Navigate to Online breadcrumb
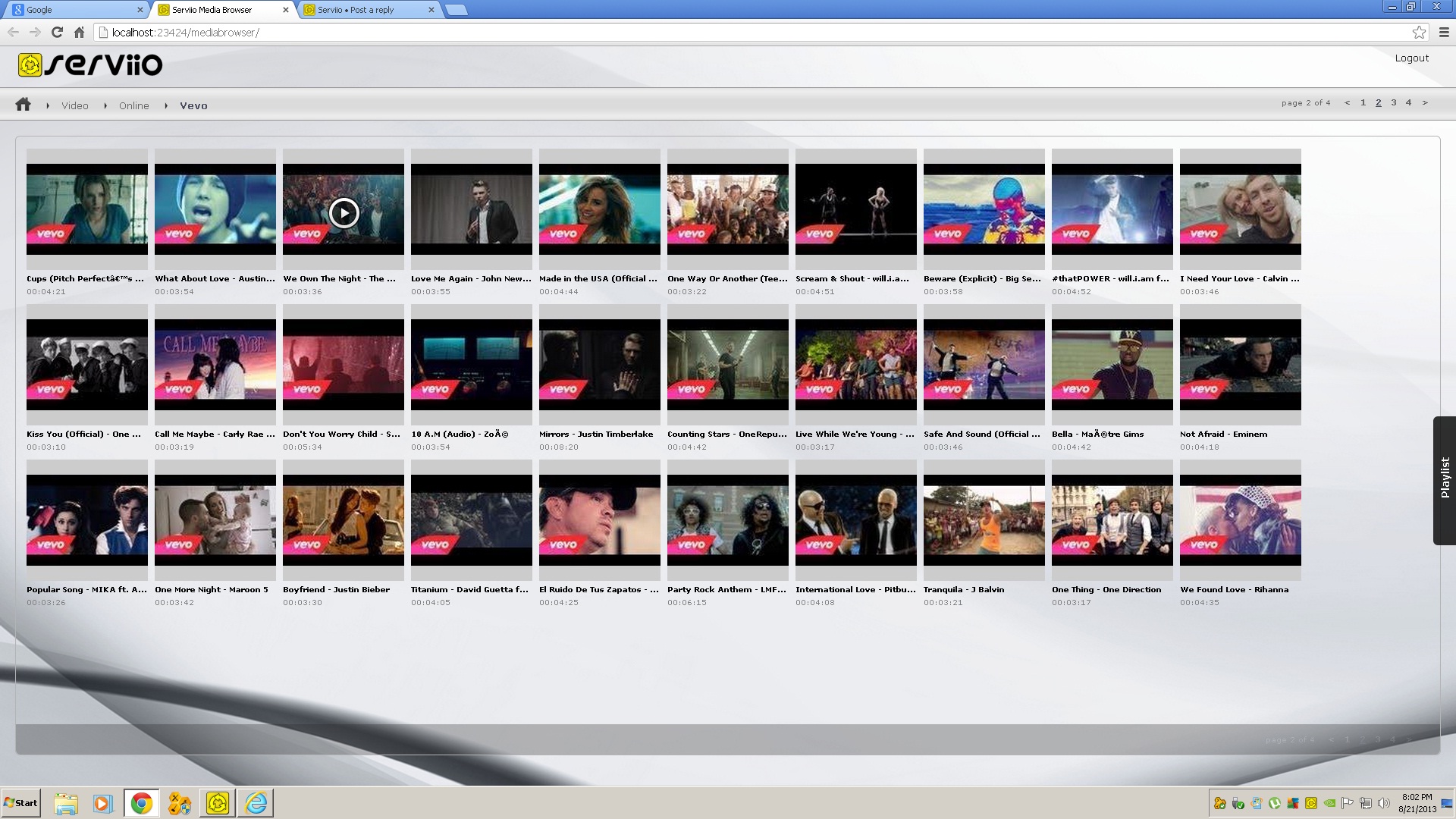This screenshot has height=819, width=1456. coord(133,105)
